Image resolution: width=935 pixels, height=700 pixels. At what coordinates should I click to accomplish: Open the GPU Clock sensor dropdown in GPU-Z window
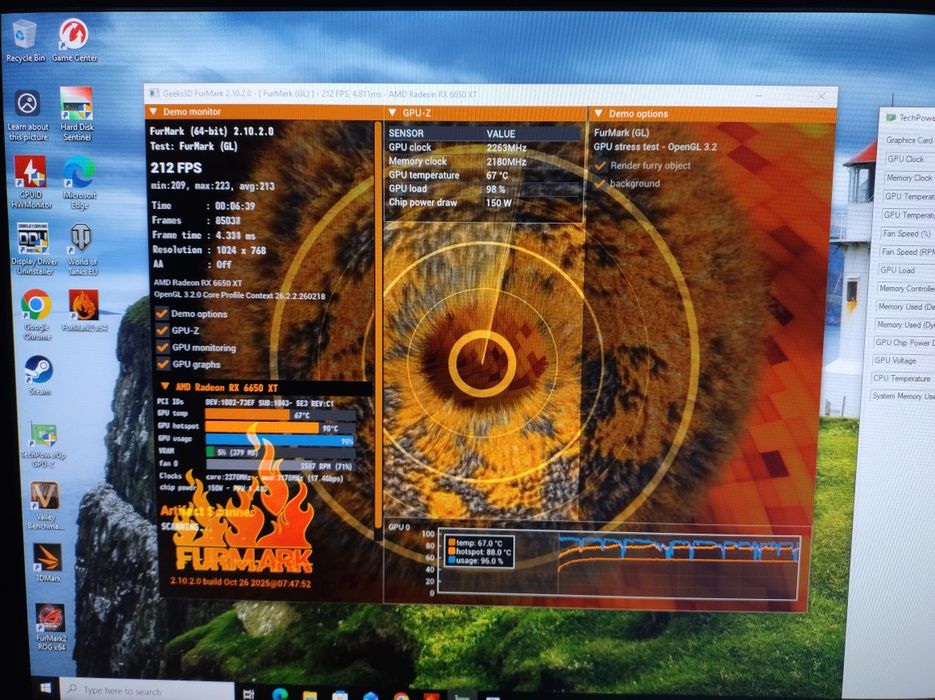point(909,159)
